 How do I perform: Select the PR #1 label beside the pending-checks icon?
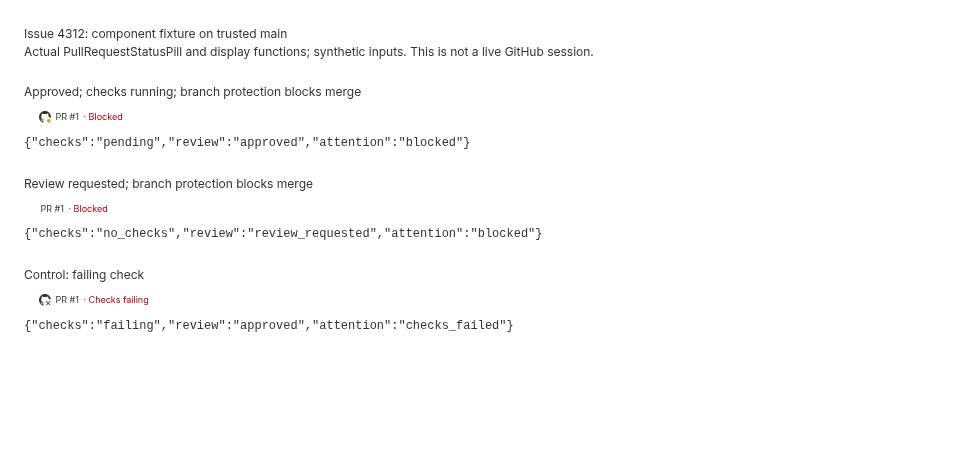point(67,116)
